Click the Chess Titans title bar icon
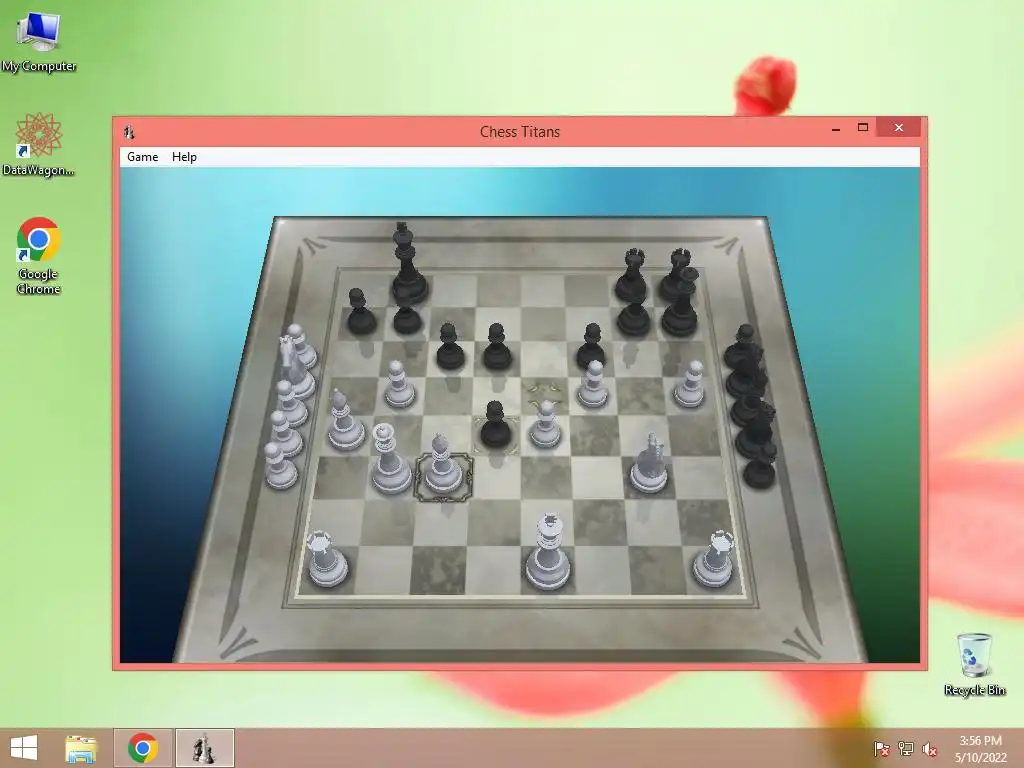This screenshot has height=768, width=1024. (129, 133)
